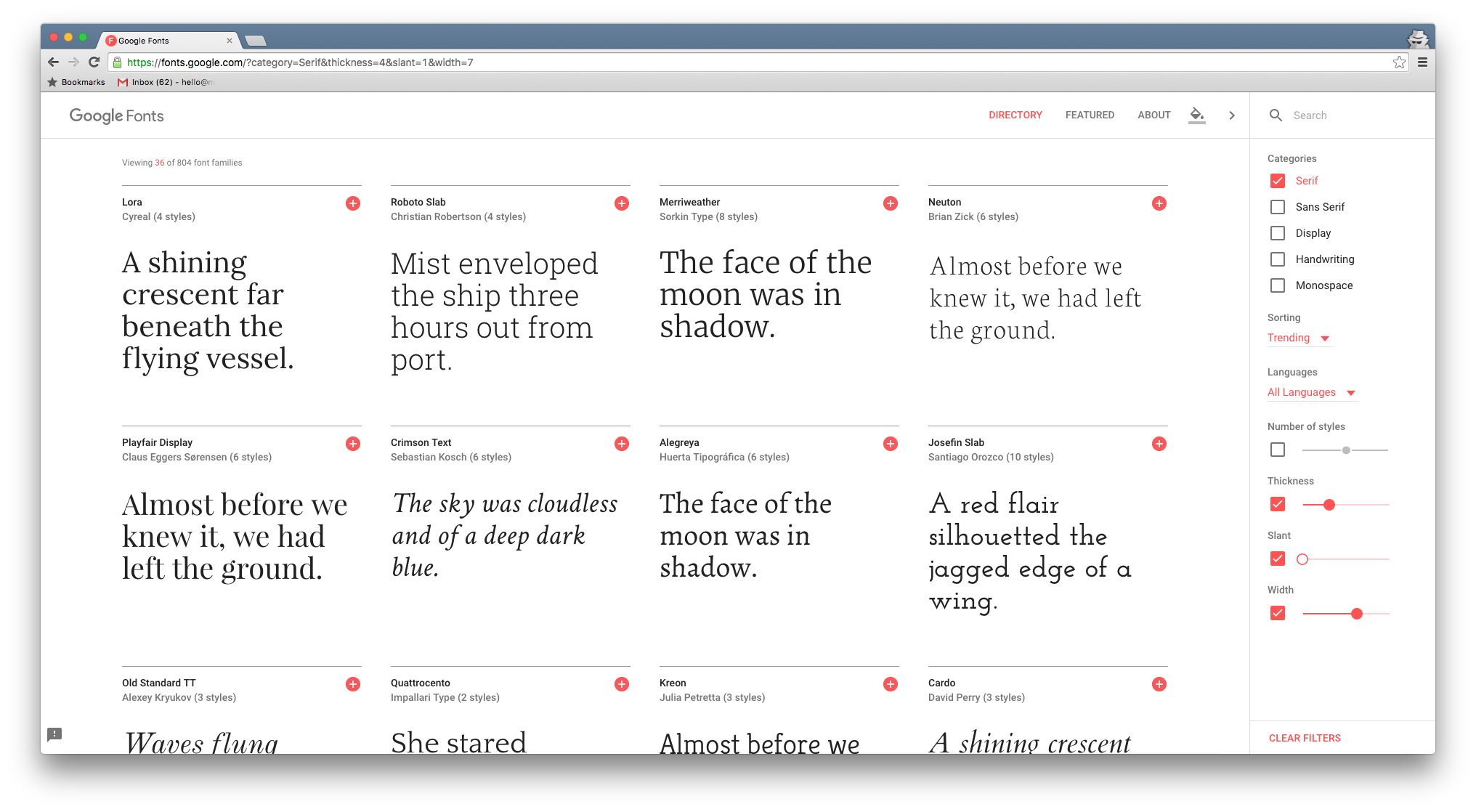
Task: Open the paint bucket color theme picker
Action: tap(1197, 115)
